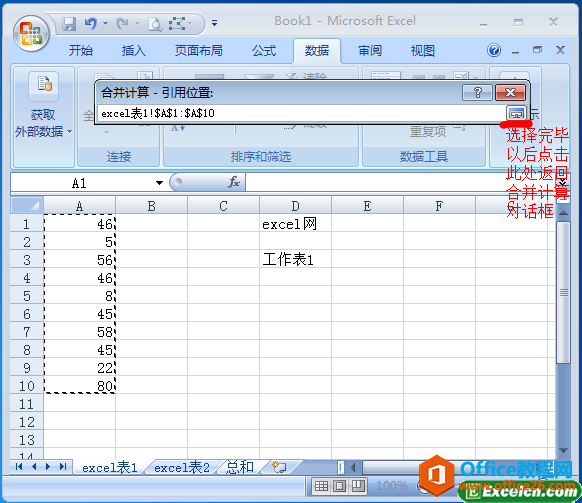582x503 pixels.
Task: Open the Name Box dropdown arrow
Action: click(x=159, y=183)
